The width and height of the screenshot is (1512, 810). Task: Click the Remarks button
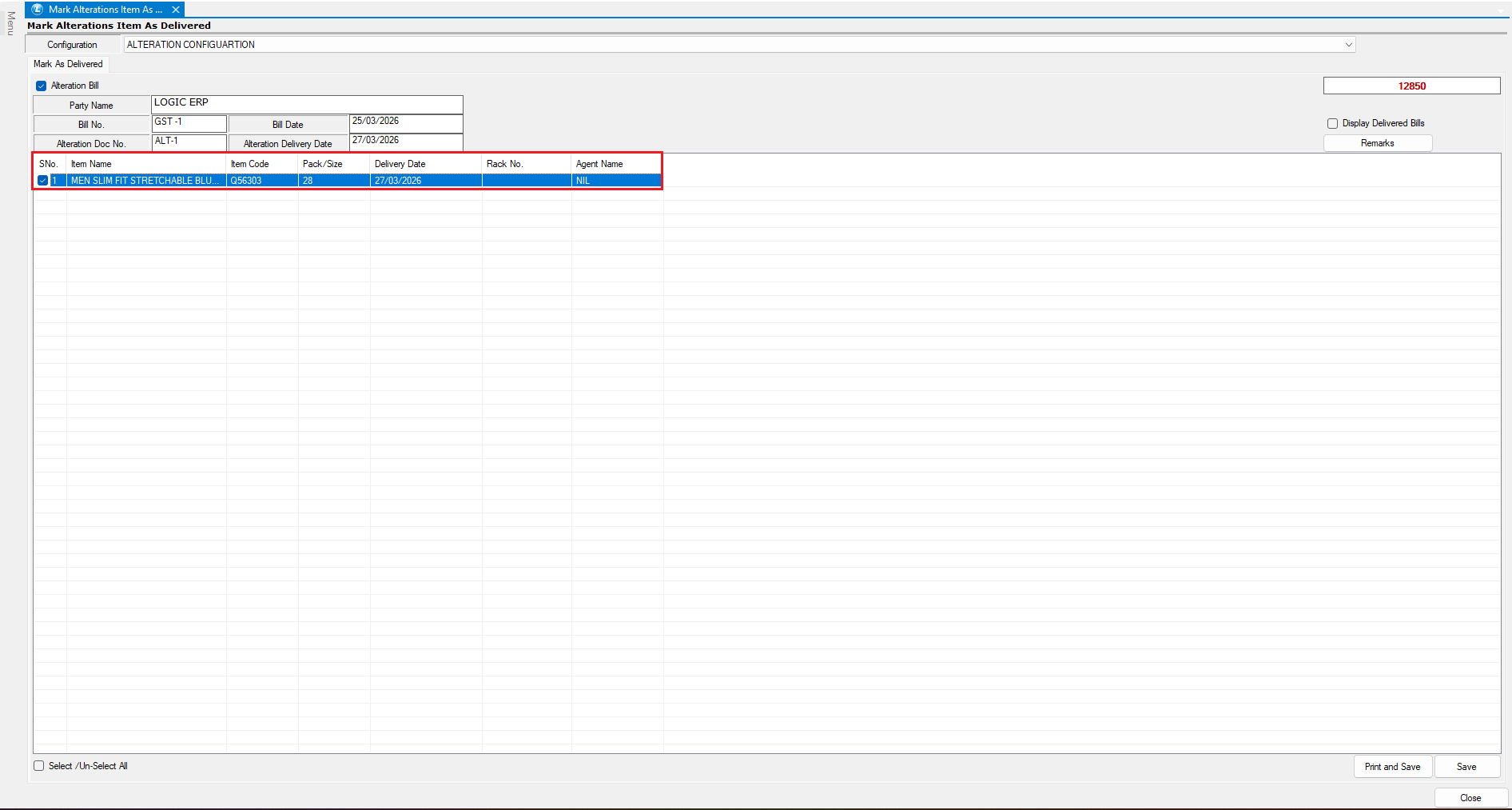(x=1377, y=143)
